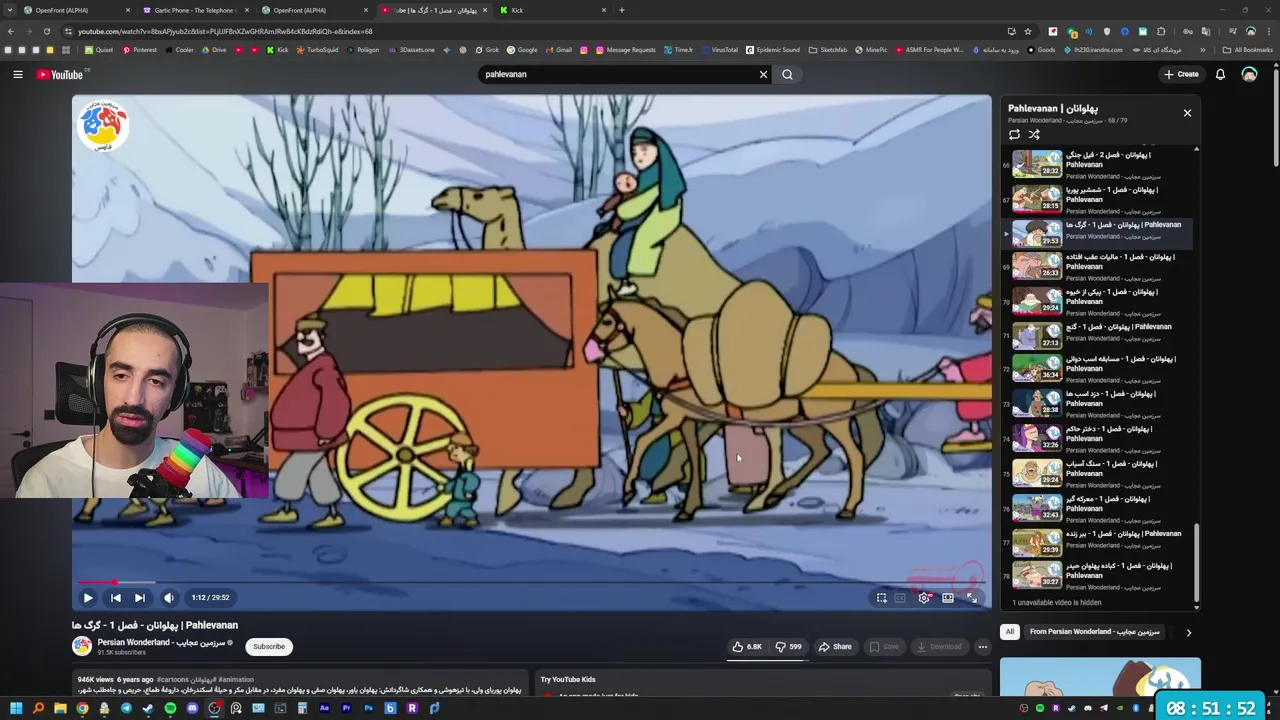Toggle closed captions in player
Screen dimensions: 1280x720
[900, 598]
